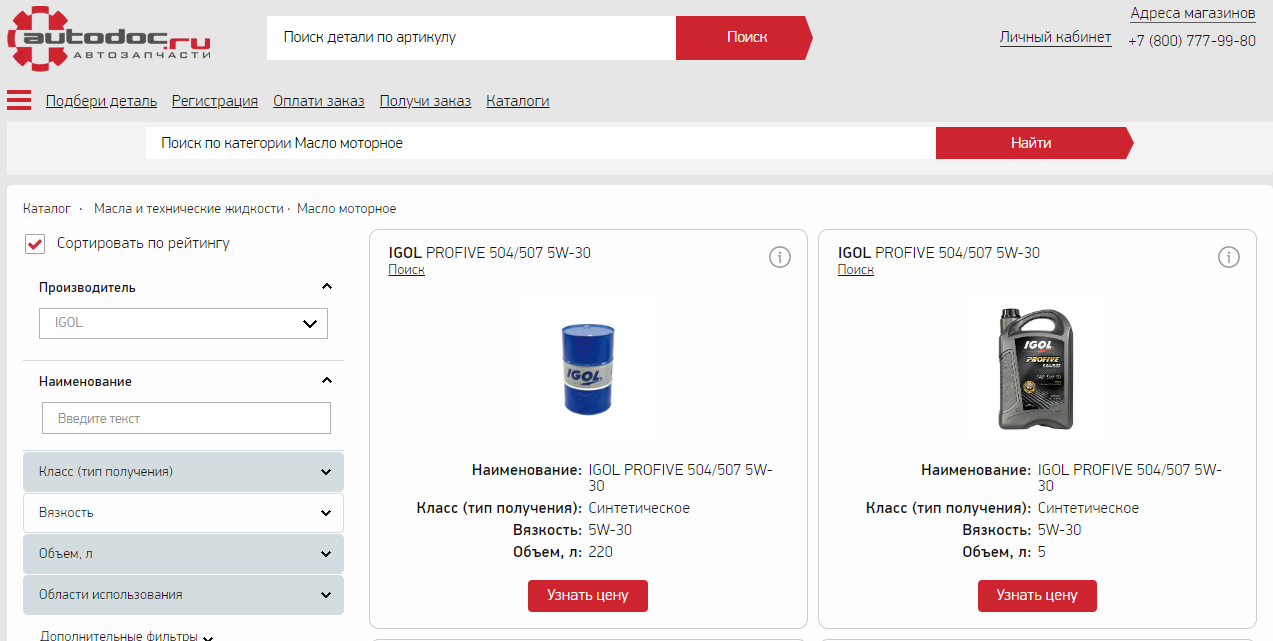Focus the 'Поиск детали по артикулу' search field
The image size is (1273, 641).
tap(471, 37)
